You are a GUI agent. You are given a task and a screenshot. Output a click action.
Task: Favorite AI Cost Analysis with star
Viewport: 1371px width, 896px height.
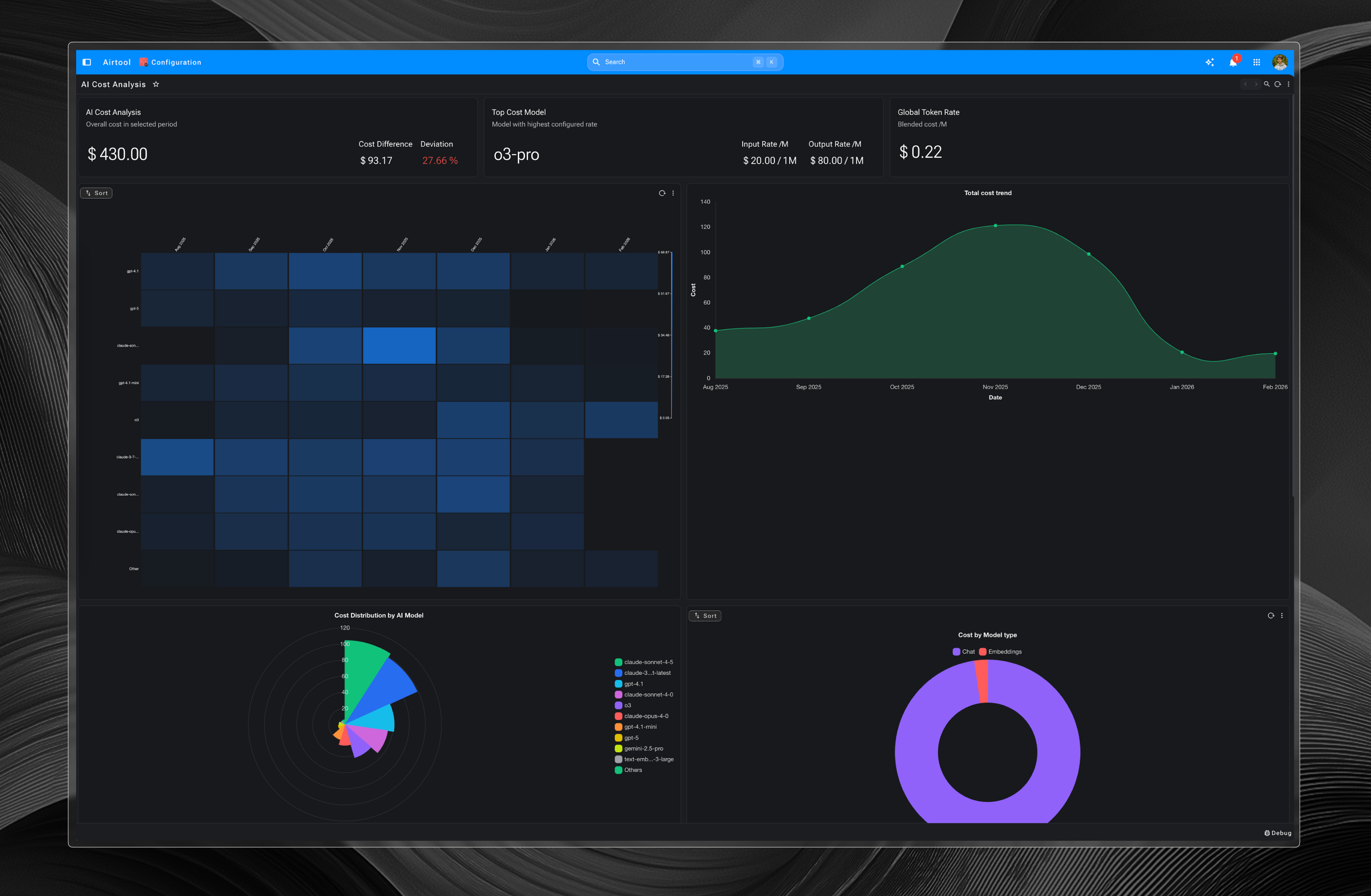[155, 84]
